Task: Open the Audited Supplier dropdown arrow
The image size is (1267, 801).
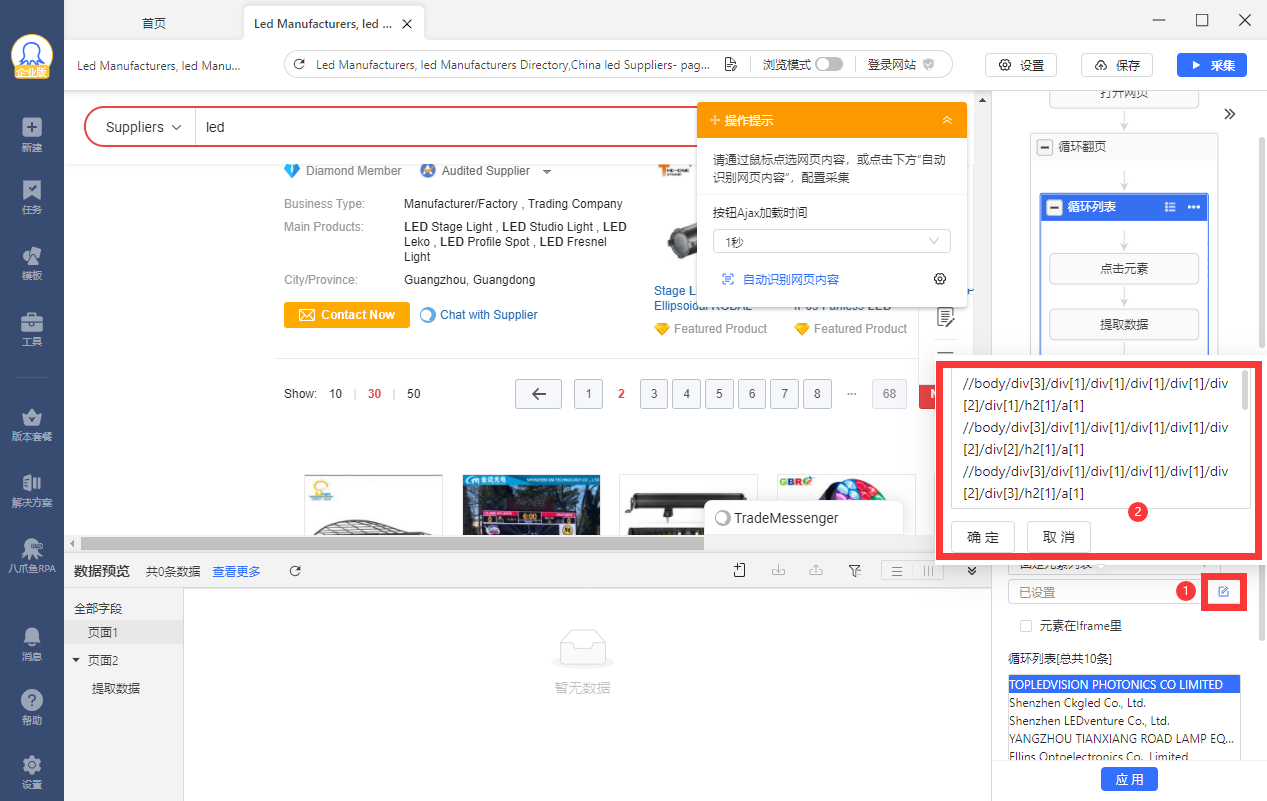Action: point(546,171)
